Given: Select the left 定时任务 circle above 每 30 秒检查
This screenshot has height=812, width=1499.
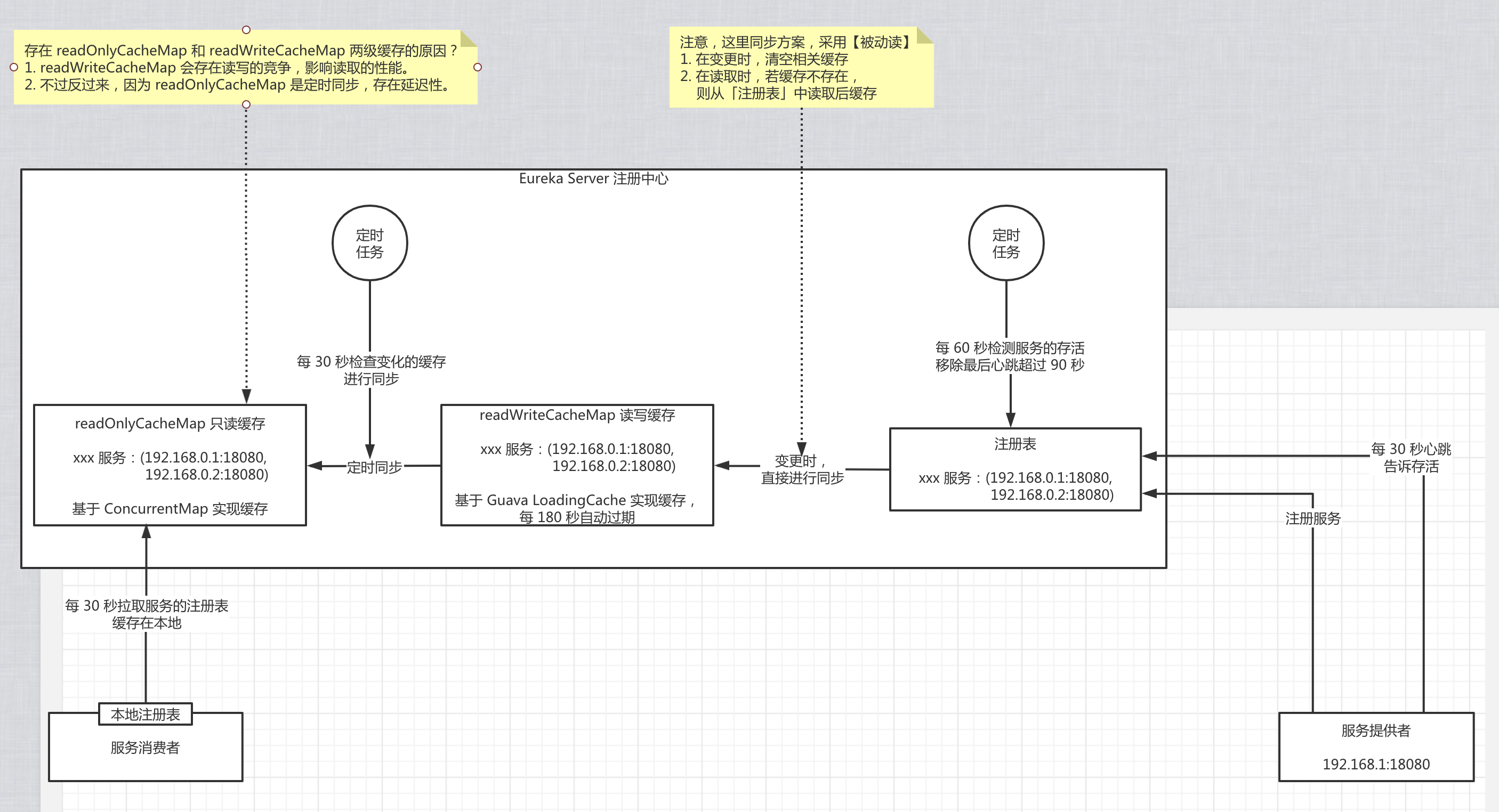Looking at the screenshot, I should (369, 243).
